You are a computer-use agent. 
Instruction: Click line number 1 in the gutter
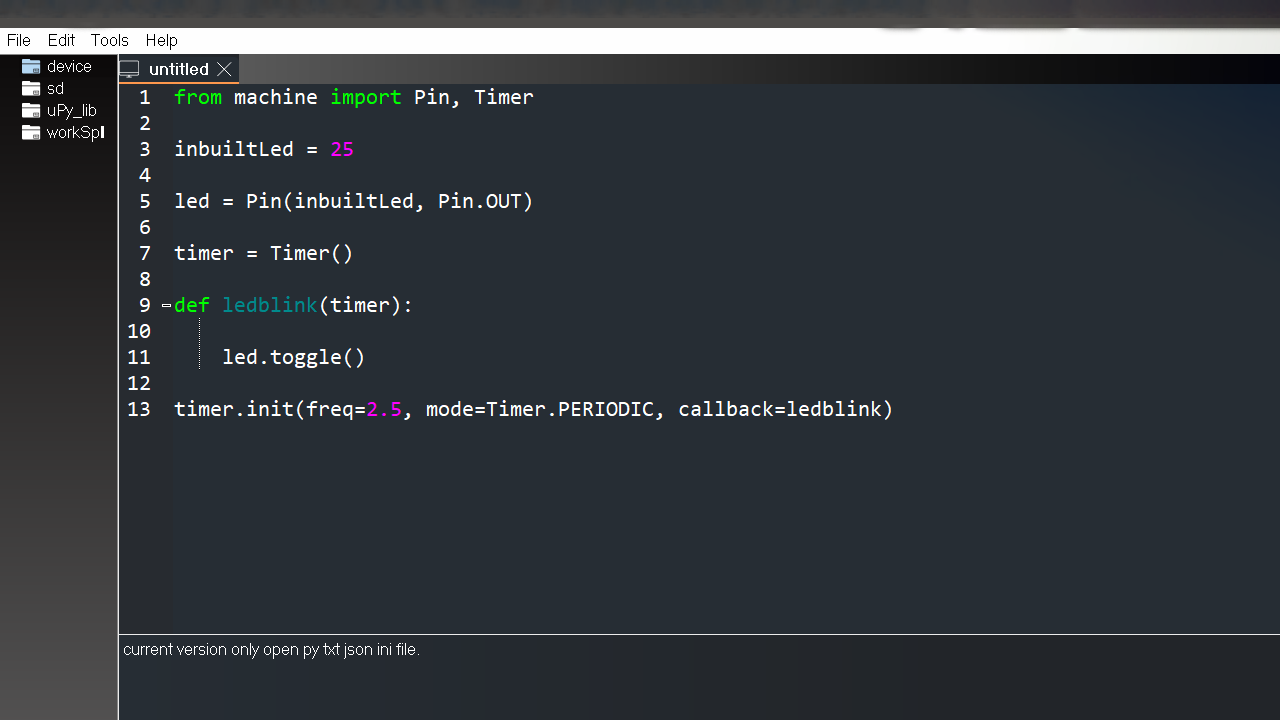(x=145, y=97)
